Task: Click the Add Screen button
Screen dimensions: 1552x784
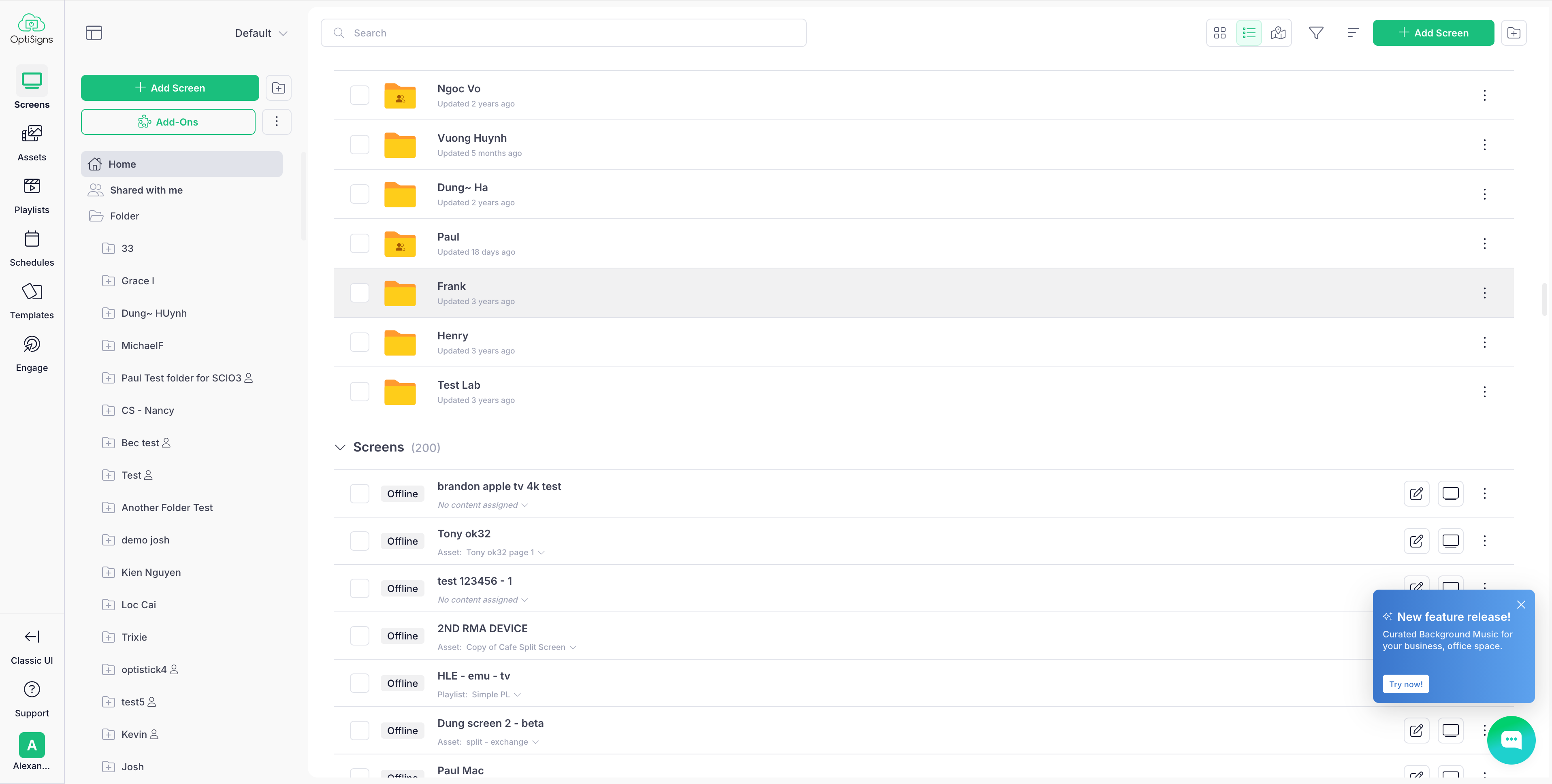Action: pos(1433,32)
